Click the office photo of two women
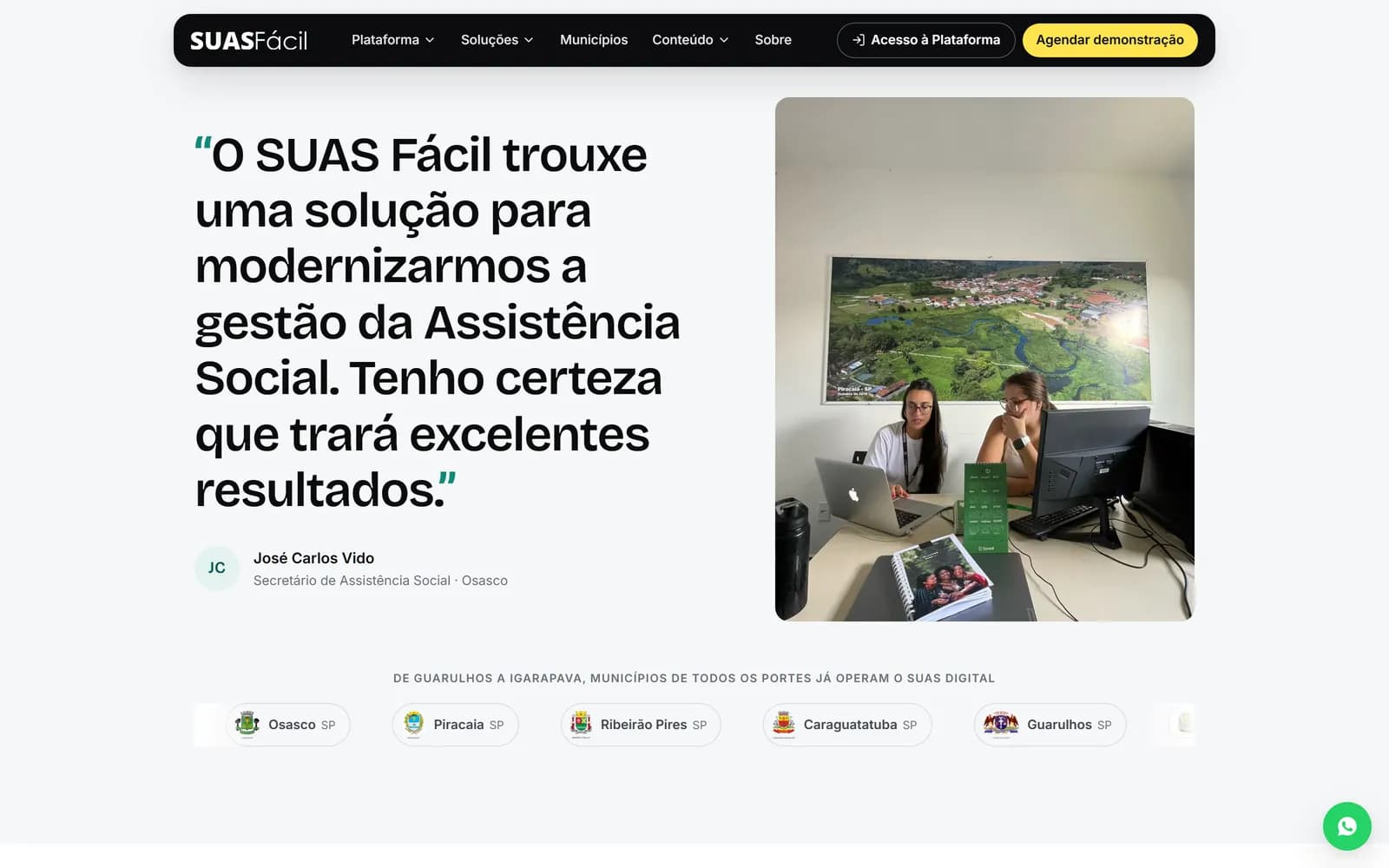The width and height of the screenshot is (1389, 868). 984,359
